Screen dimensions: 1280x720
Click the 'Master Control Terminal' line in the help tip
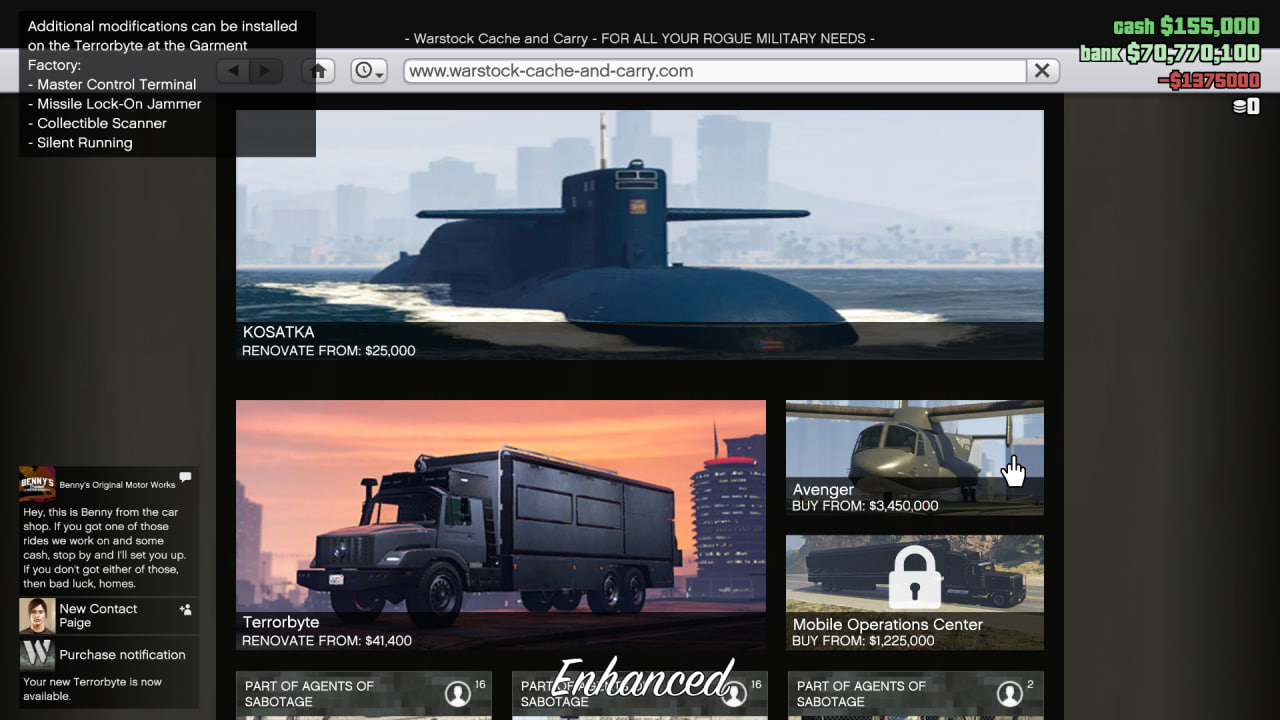point(112,84)
